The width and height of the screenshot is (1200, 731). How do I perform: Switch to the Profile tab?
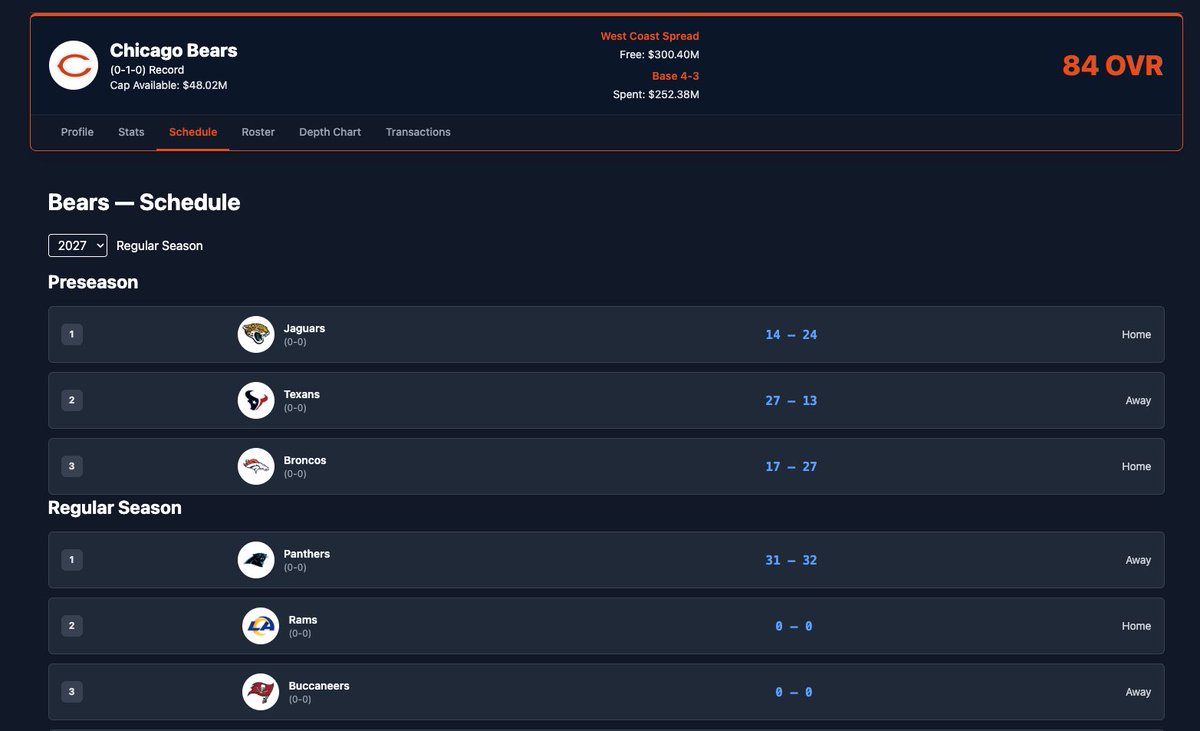pyautogui.click(x=77, y=132)
